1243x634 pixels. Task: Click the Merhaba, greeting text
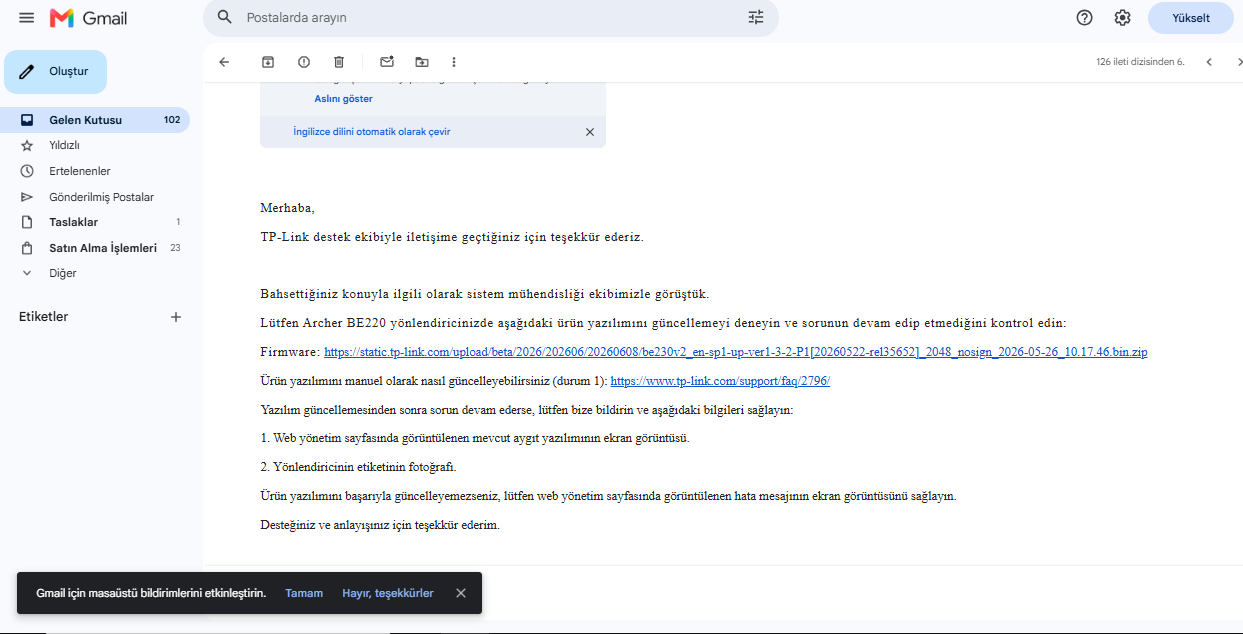[287, 208]
